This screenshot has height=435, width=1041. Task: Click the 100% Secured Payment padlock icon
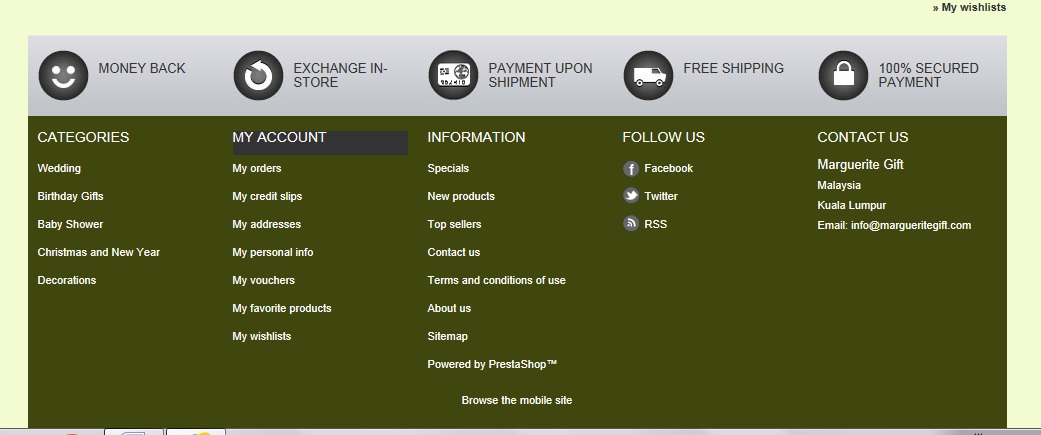click(843, 76)
